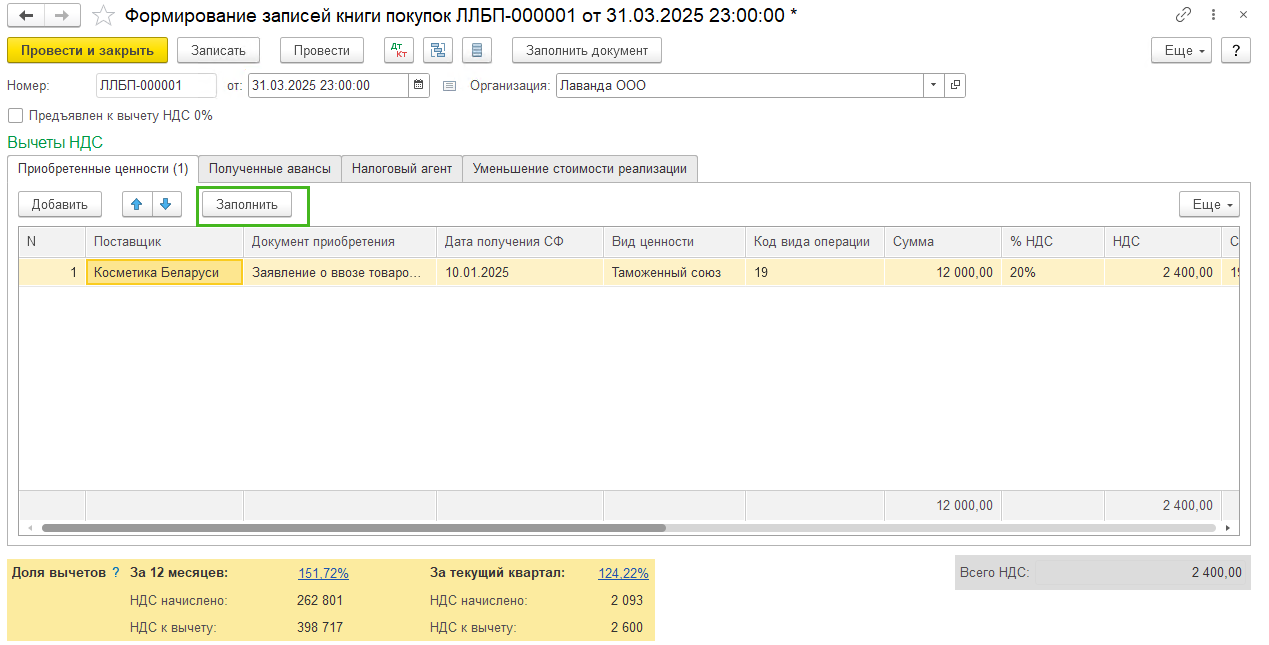Screen dimensions: 1269x645
Task: Click the Сумма column header
Action: (x=943, y=242)
